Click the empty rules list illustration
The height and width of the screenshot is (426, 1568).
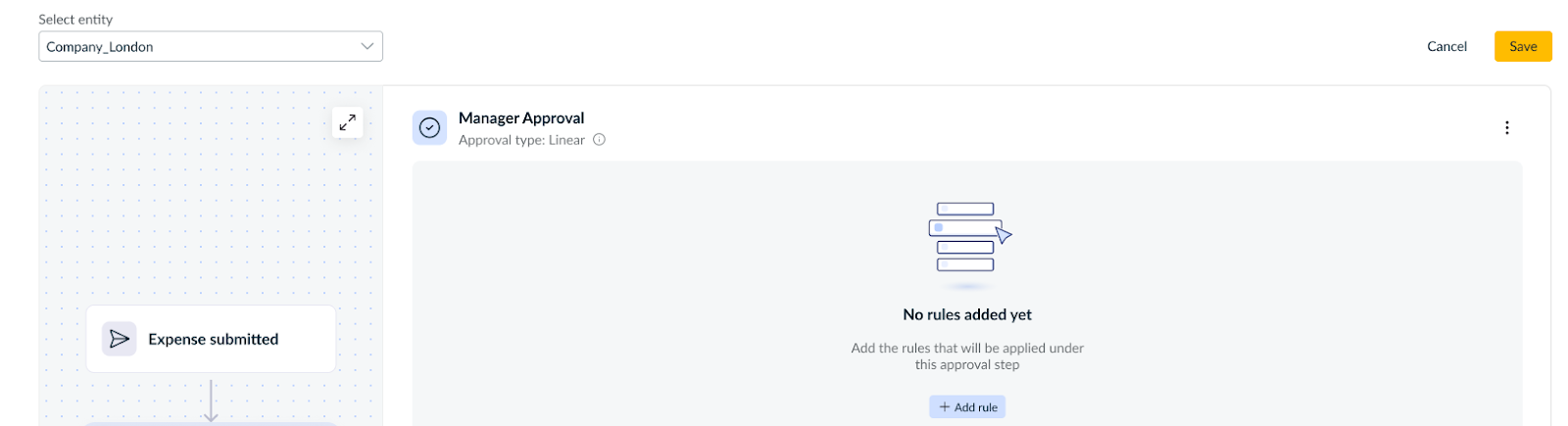click(968, 238)
